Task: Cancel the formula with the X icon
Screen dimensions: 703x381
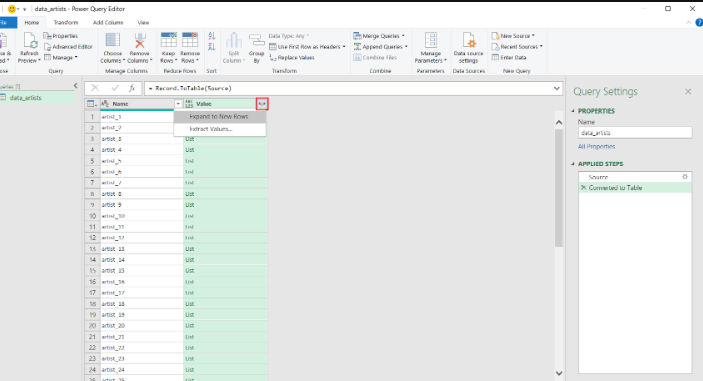Action: [x=95, y=88]
